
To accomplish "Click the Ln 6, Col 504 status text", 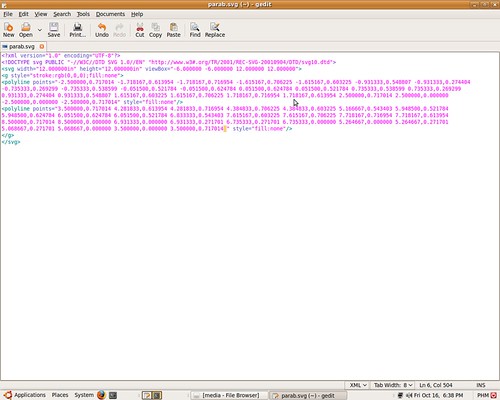I will tap(436, 385).
